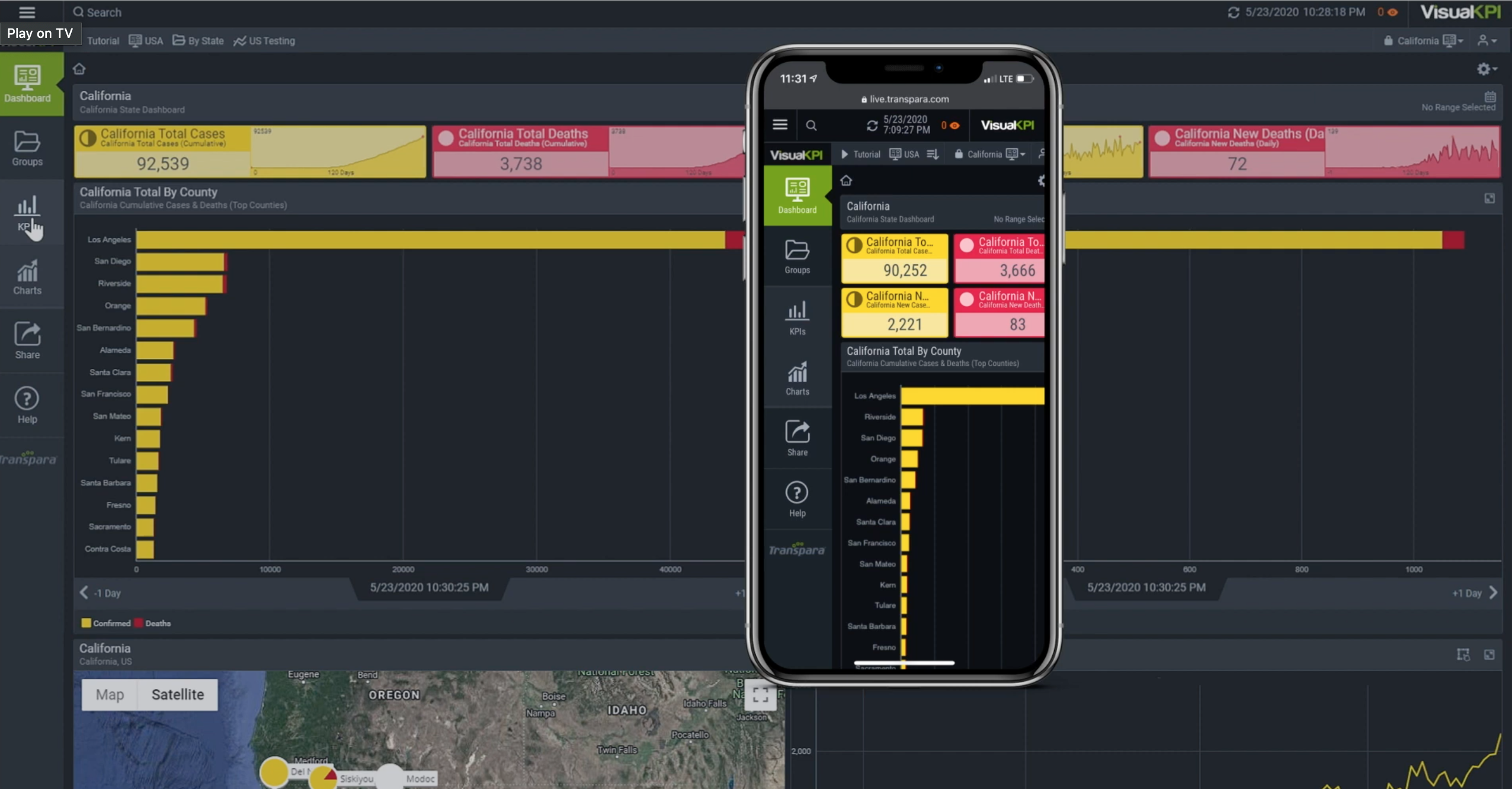Image resolution: width=1512 pixels, height=789 pixels.
Task: Tap USA in the phone nav bar
Action: 904,155
